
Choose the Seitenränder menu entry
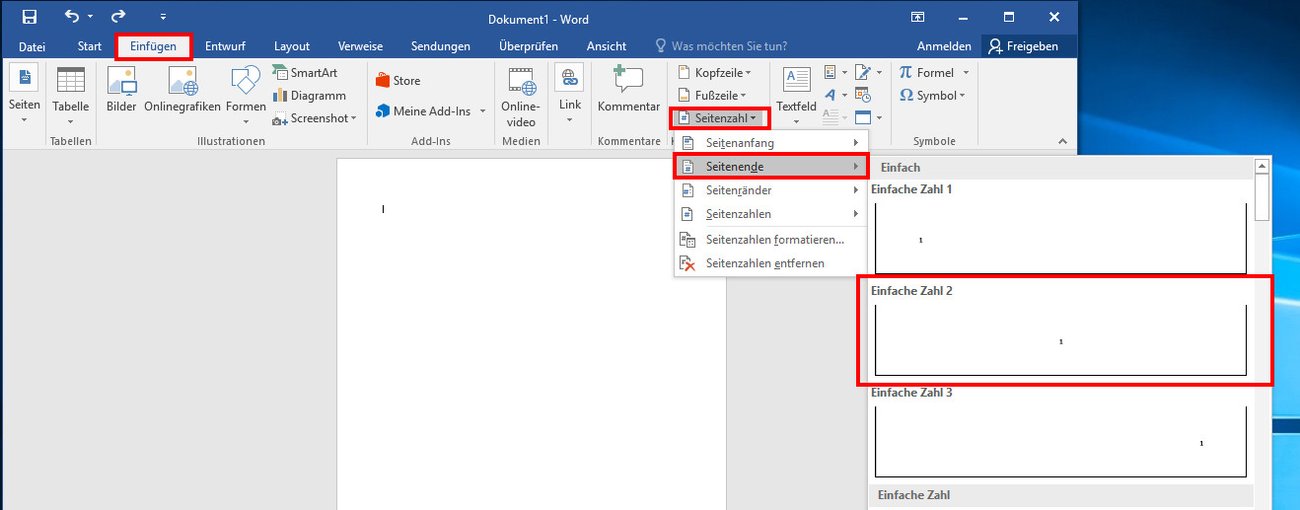[x=770, y=190]
